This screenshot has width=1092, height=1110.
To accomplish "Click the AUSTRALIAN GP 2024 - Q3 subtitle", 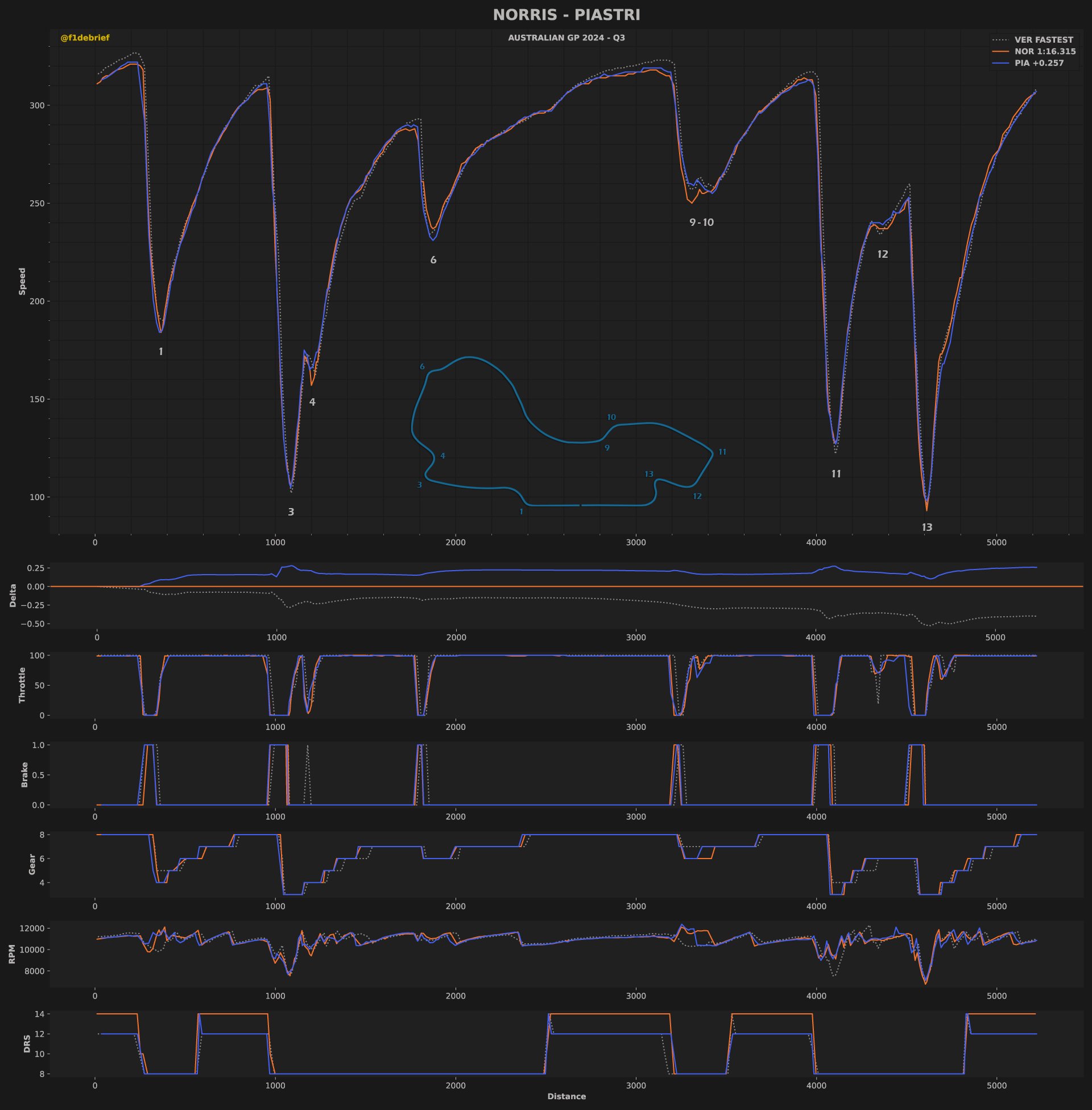I will [566, 38].
